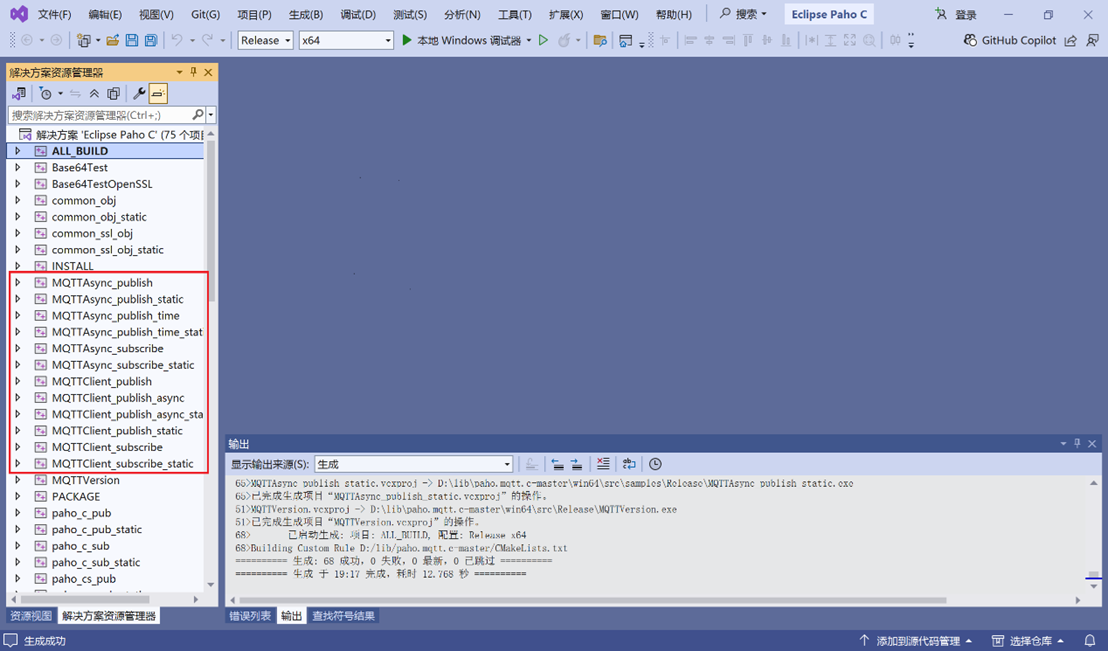Click the 搜索 search button in title bar
This screenshot has height=651, width=1108.
click(743, 14)
